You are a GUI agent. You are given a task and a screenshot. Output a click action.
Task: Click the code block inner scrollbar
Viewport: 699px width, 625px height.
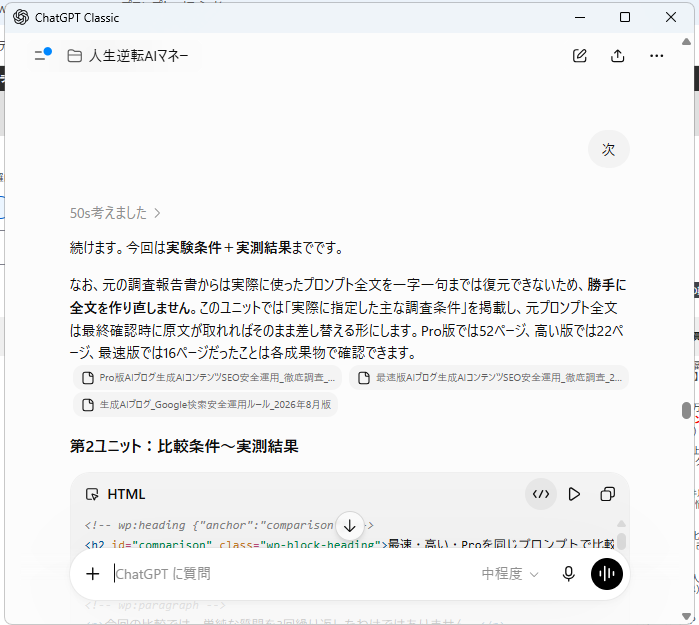click(621, 541)
